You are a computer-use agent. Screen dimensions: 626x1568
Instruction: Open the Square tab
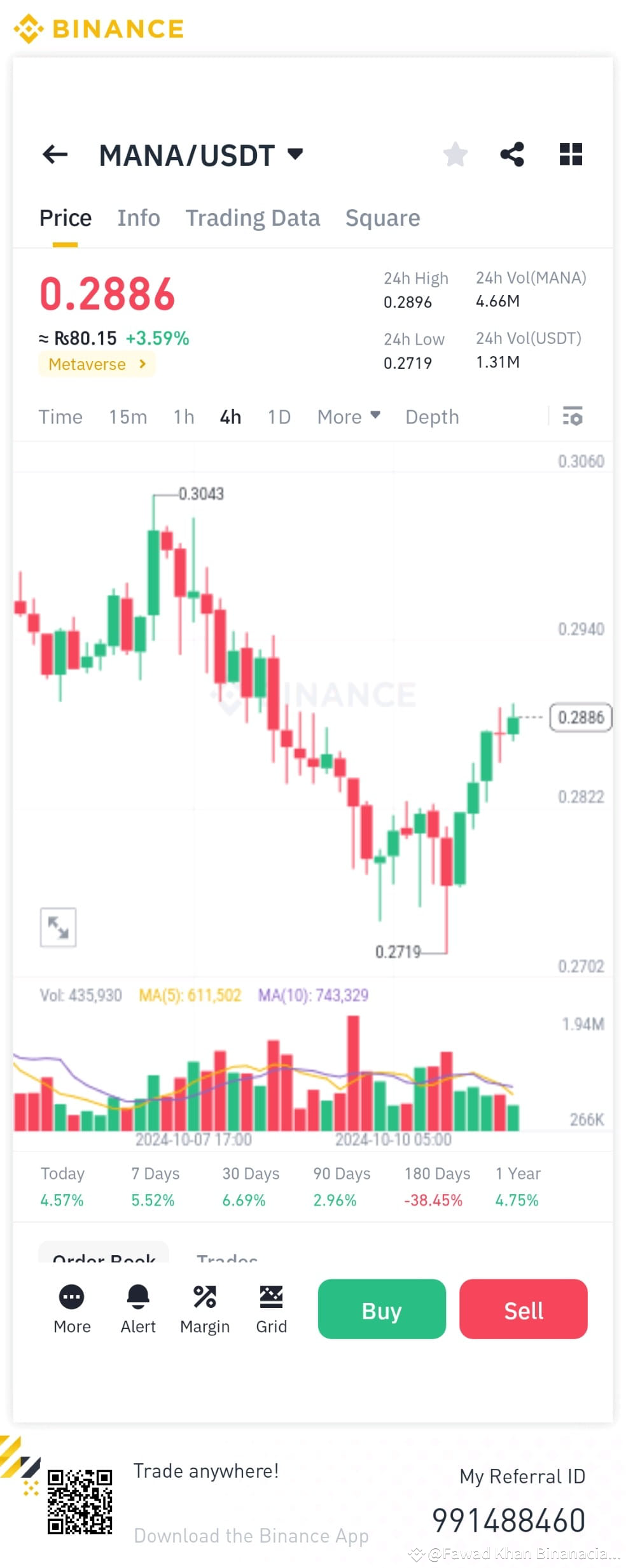tap(382, 218)
